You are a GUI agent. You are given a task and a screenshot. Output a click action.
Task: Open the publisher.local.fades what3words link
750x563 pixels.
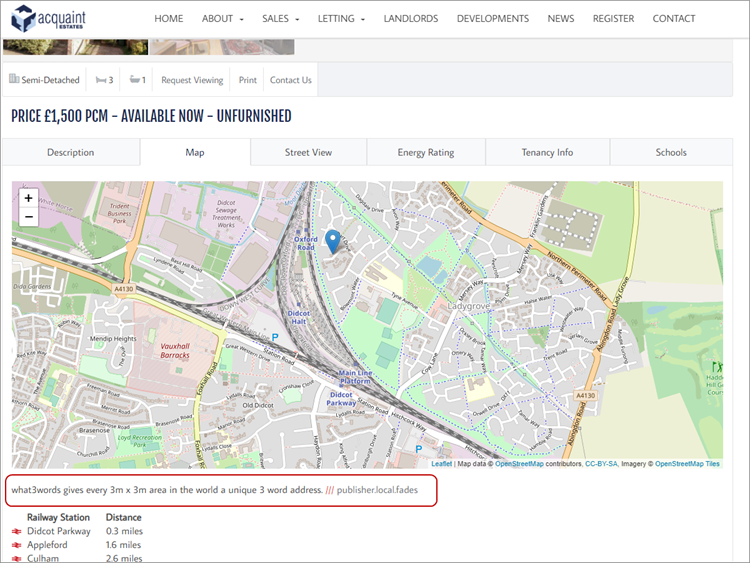[x=377, y=491]
